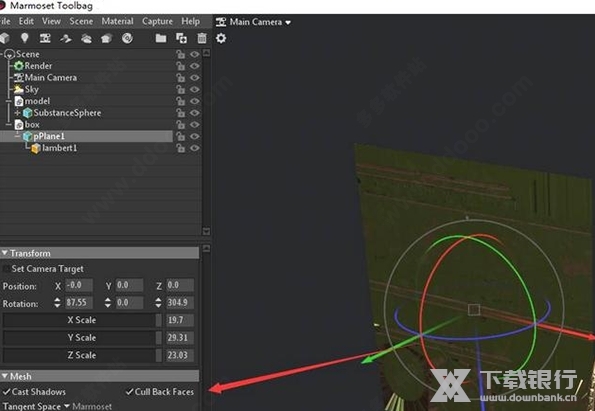595x411 pixels.
Task: Toggle Cull Back Faces checkbox
Action: [x=130, y=392]
